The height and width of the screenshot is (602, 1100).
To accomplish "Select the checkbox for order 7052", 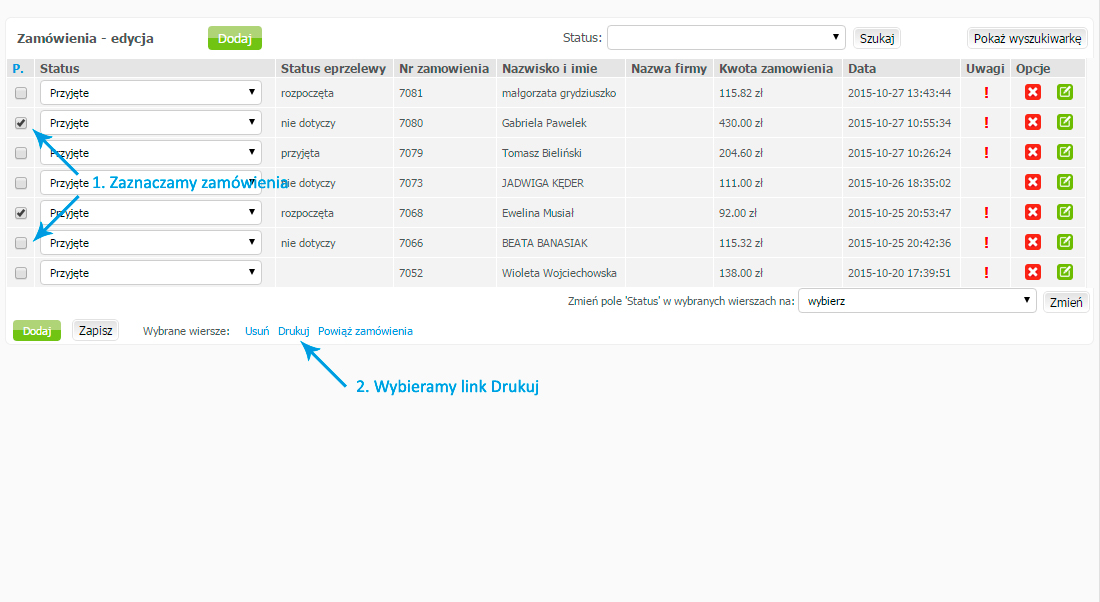I will [x=21, y=273].
